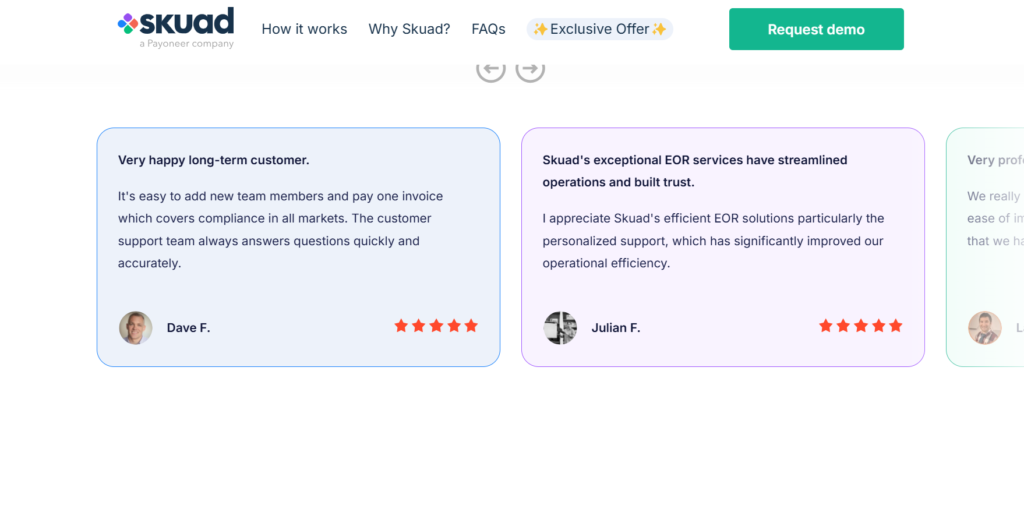
Task: Click Julian's EOR services review headline
Action: click(x=694, y=171)
